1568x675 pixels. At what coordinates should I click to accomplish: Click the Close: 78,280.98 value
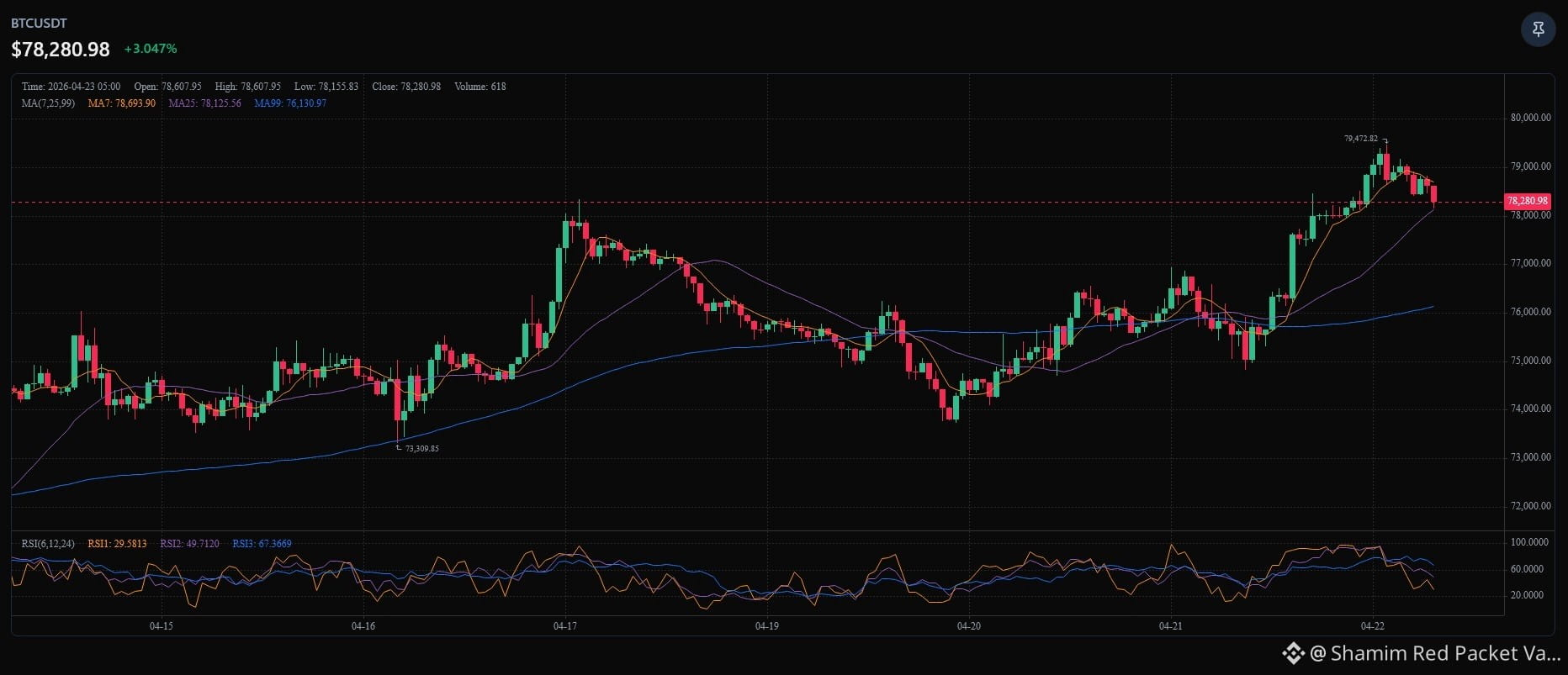(x=406, y=87)
